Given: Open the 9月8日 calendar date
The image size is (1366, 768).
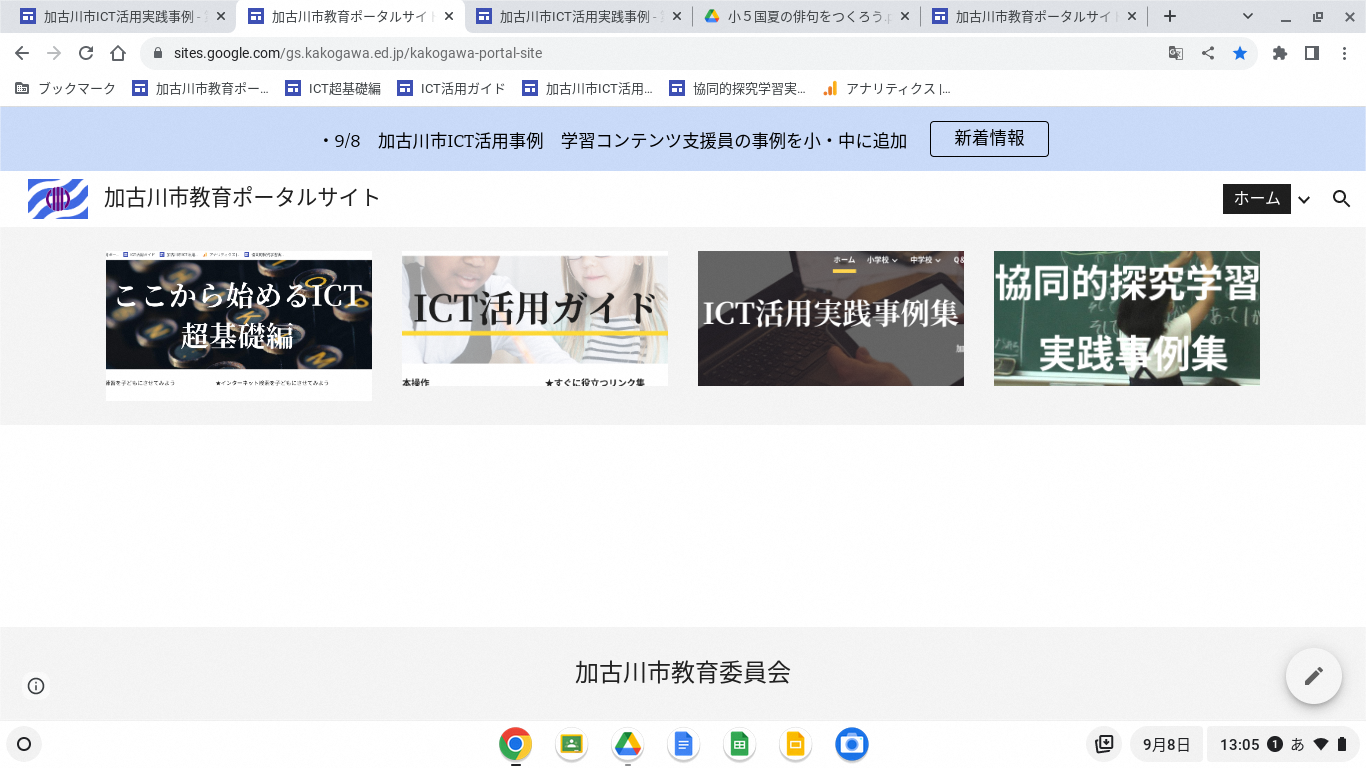Looking at the screenshot, I should coord(1166,744).
